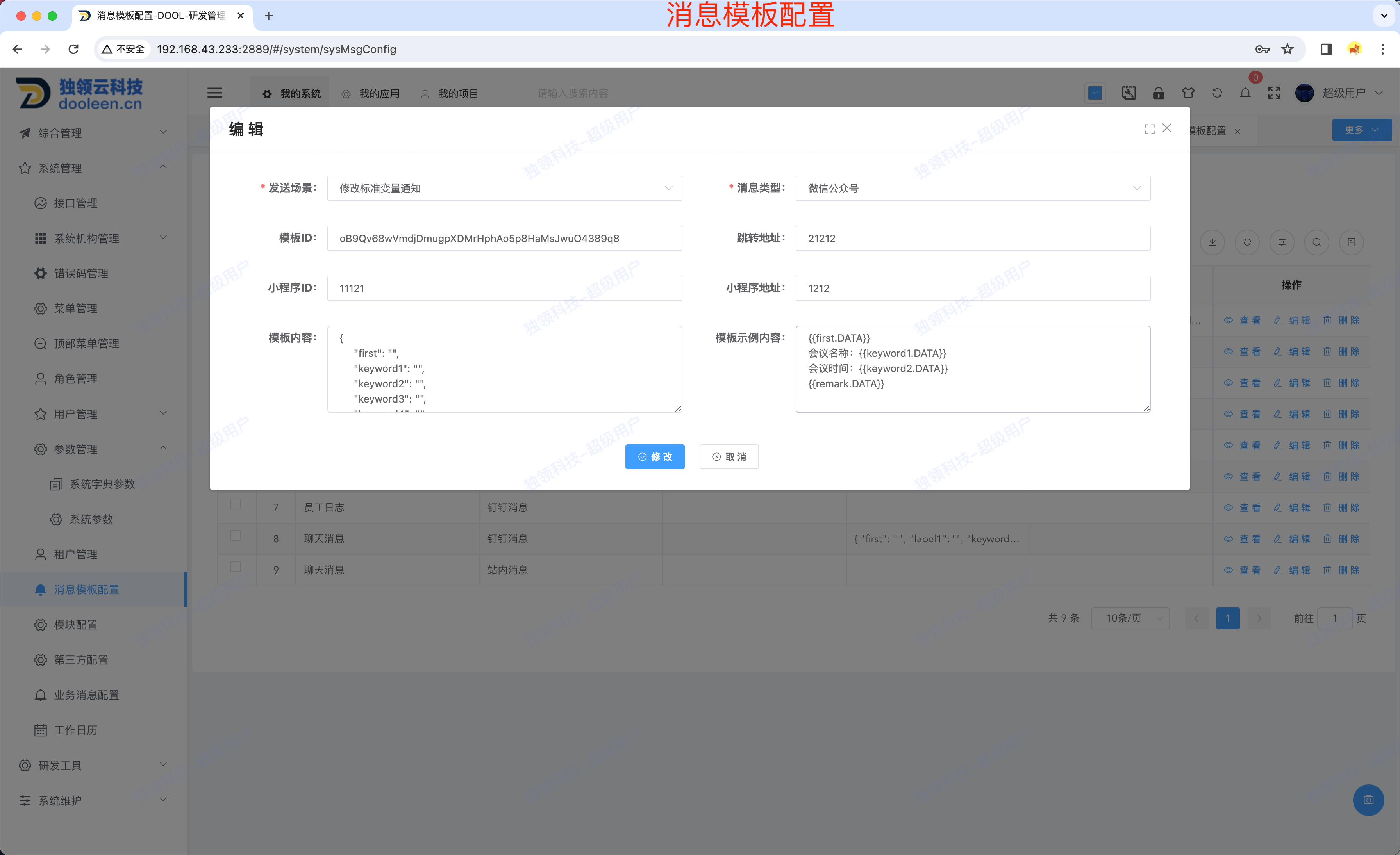Check the checkbox for row 8 聊天消息

click(x=235, y=535)
